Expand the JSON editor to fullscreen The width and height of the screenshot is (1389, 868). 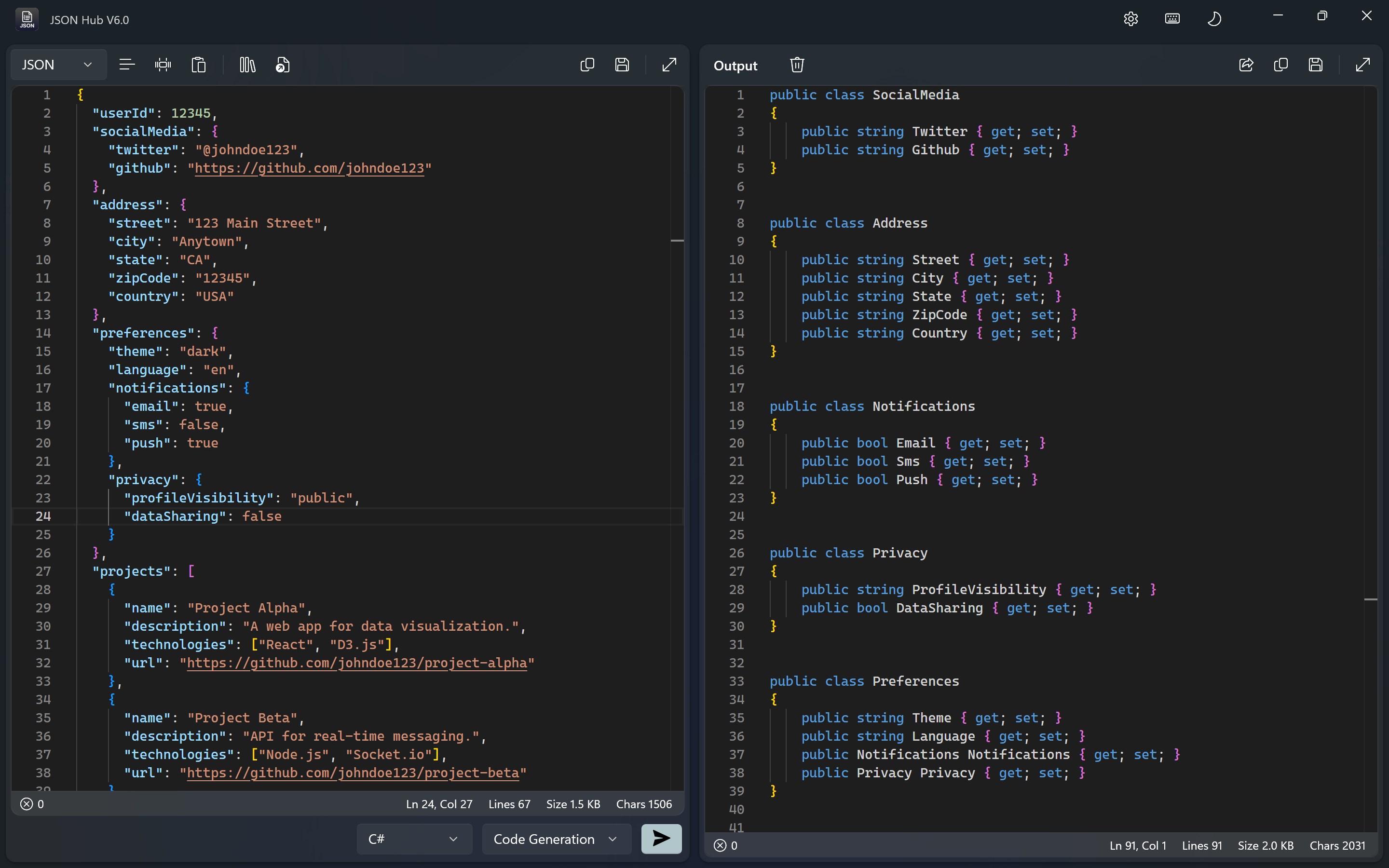tap(669, 64)
